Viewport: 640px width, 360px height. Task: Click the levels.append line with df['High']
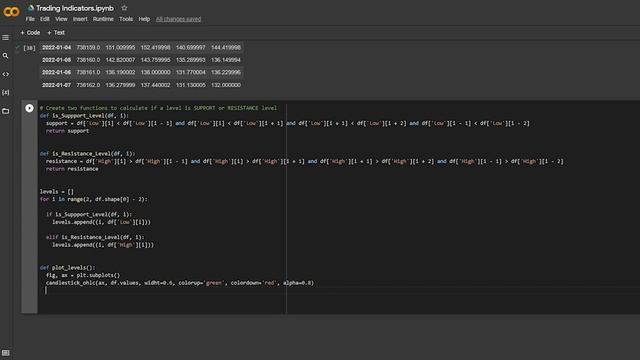pyautogui.click(x=103, y=245)
